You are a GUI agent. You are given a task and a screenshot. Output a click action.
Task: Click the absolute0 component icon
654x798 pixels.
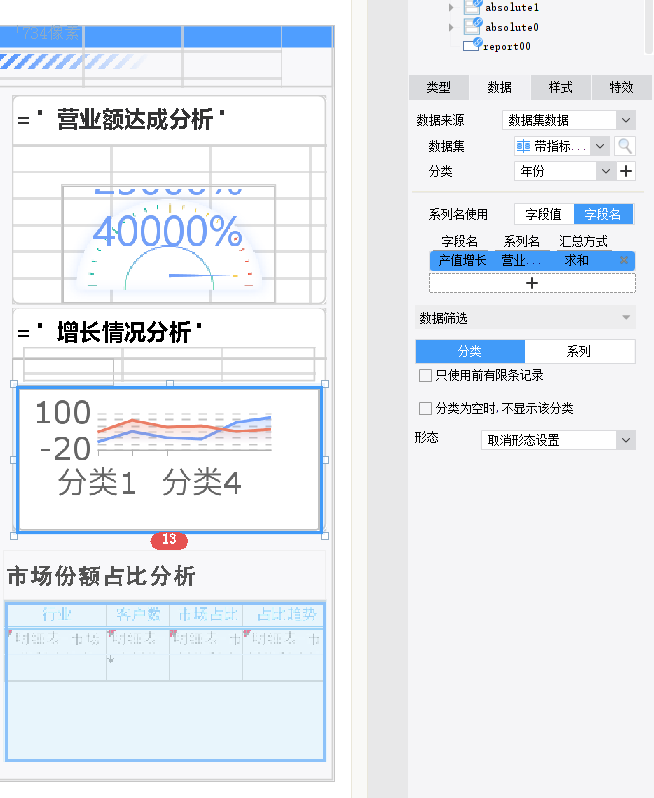click(473, 26)
